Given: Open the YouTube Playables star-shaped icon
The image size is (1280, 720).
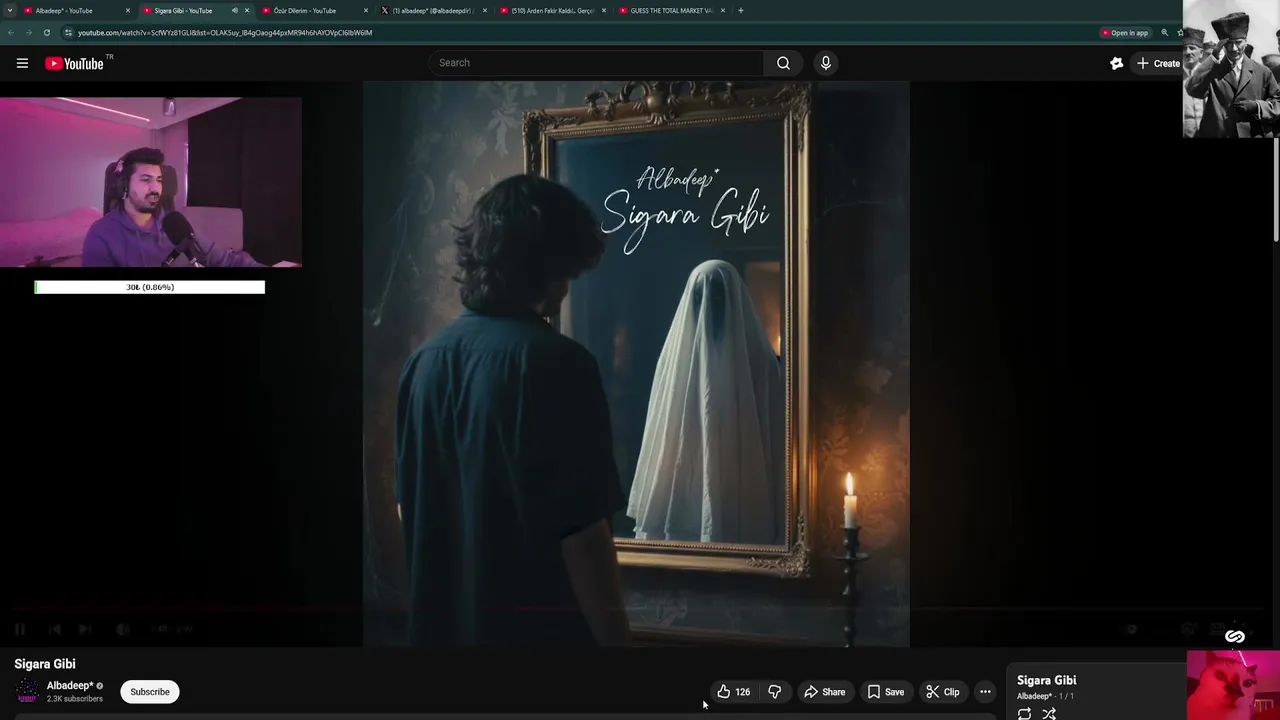Looking at the screenshot, I should [1116, 63].
